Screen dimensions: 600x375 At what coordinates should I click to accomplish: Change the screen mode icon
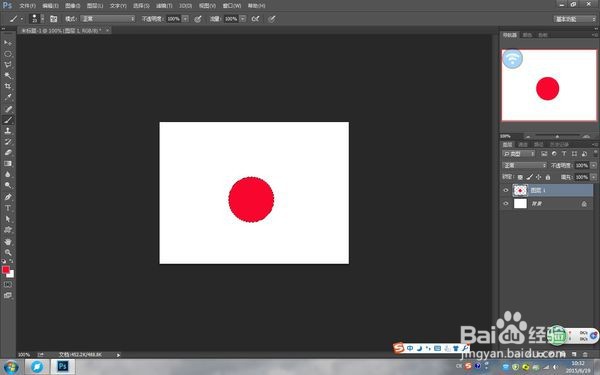(x=8, y=295)
